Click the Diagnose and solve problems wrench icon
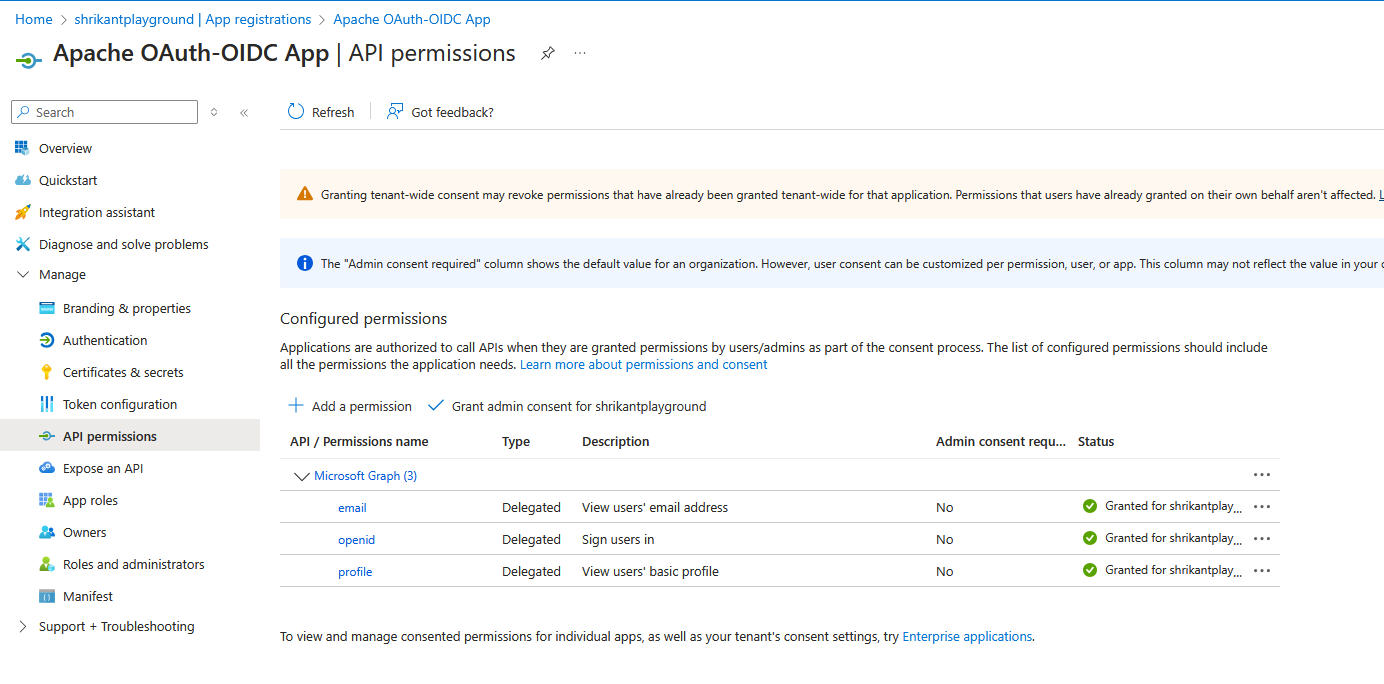The width and height of the screenshot is (1384, 684). pos(22,244)
